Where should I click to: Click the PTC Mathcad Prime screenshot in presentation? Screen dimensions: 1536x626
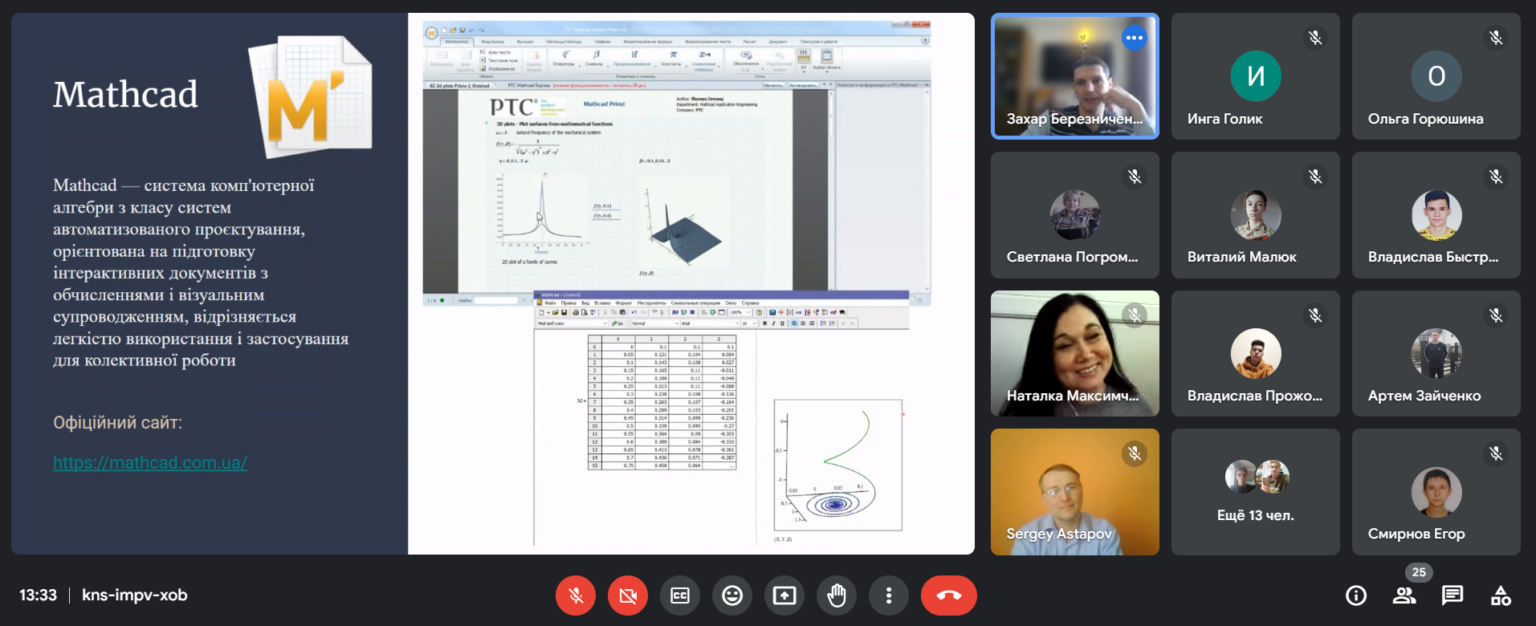(676, 162)
